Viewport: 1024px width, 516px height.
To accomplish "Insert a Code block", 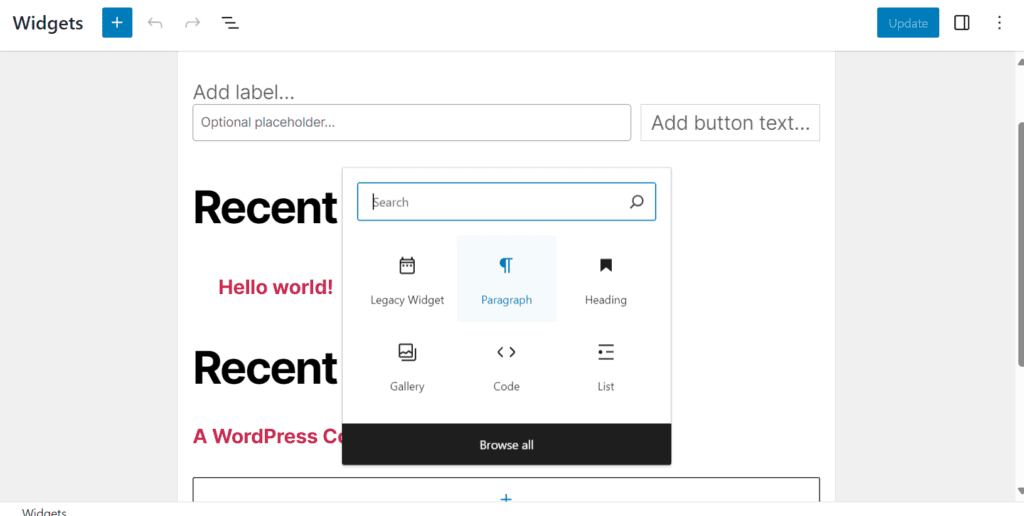I will [506, 366].
